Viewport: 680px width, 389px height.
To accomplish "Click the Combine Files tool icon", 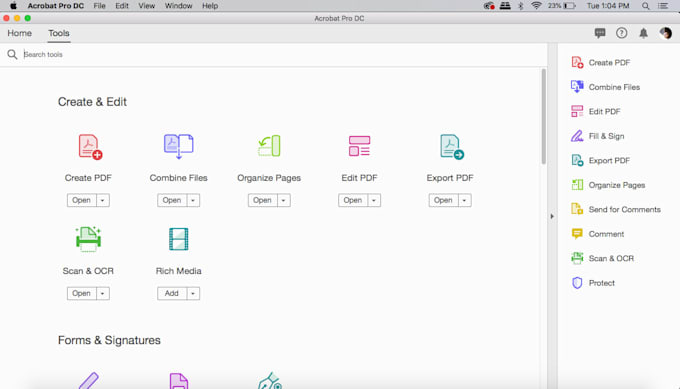I will pos(179,146).
